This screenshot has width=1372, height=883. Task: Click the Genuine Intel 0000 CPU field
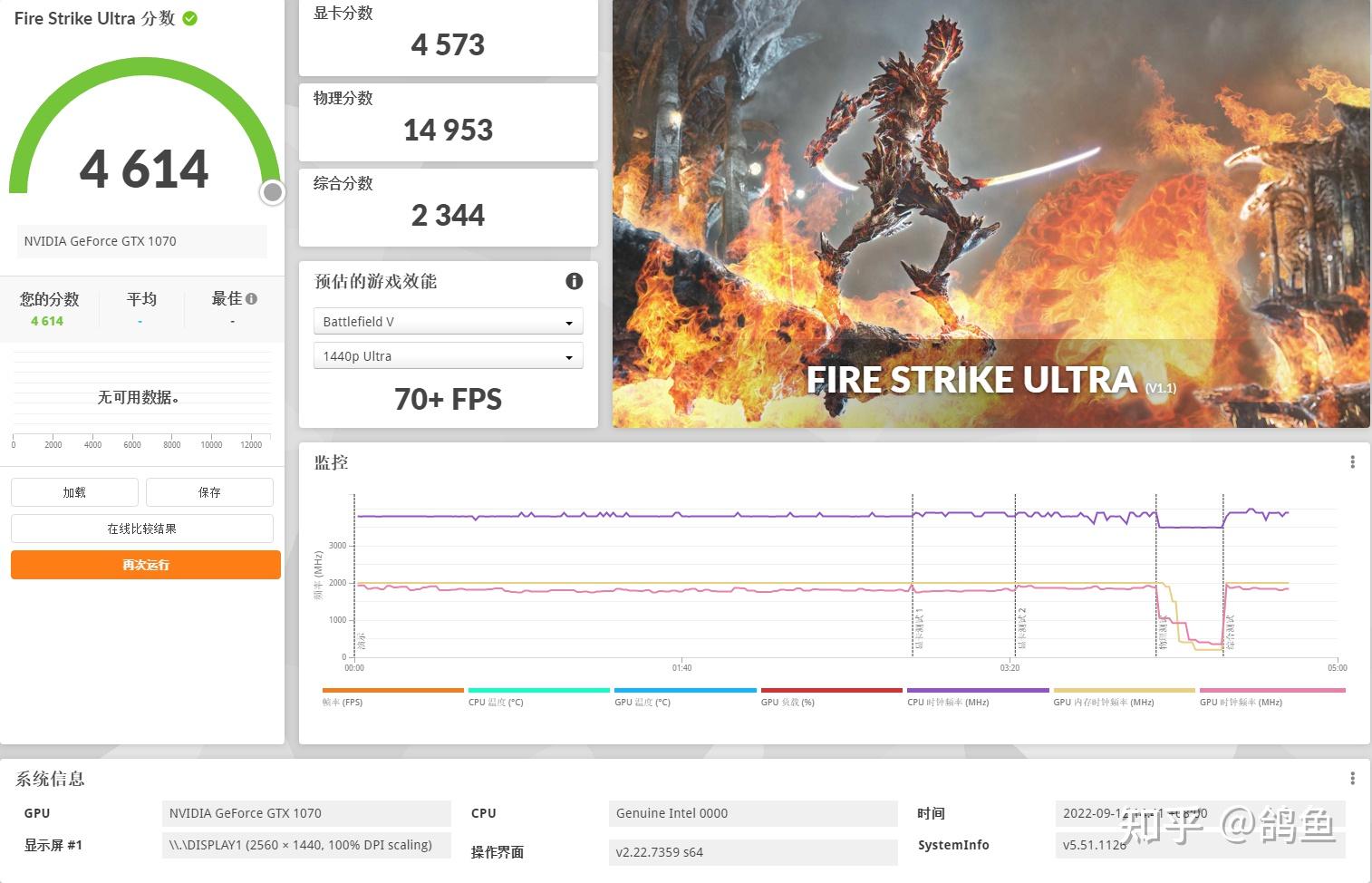(x=753, y=813)
